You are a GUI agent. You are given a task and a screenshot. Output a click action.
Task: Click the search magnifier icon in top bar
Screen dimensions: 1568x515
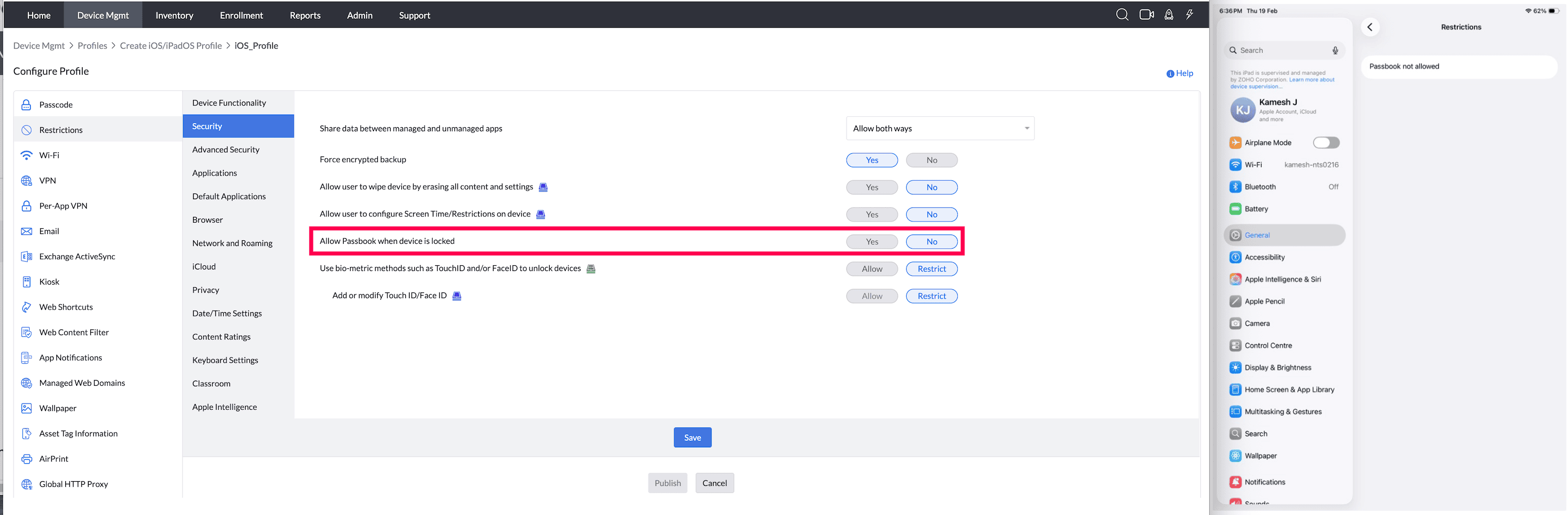coord(1122,15)
